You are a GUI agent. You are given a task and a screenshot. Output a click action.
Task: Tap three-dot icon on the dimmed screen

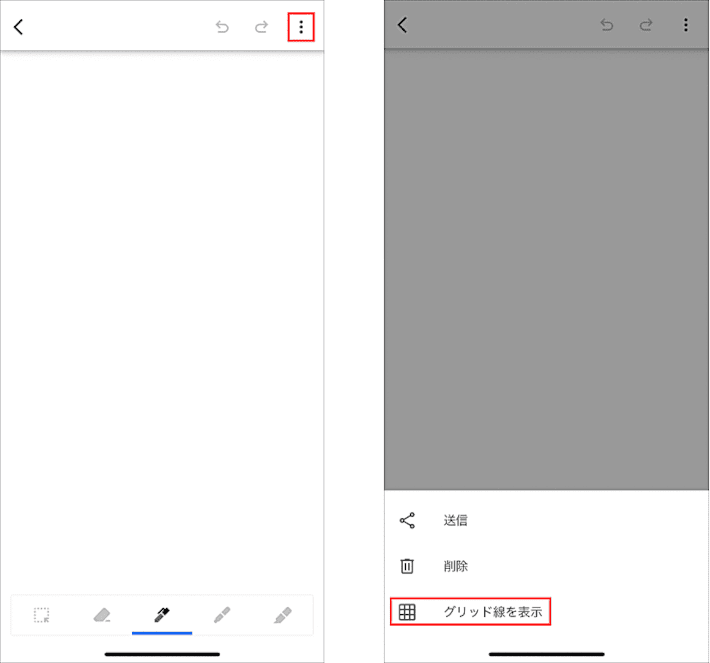click(x=686, y=25)
